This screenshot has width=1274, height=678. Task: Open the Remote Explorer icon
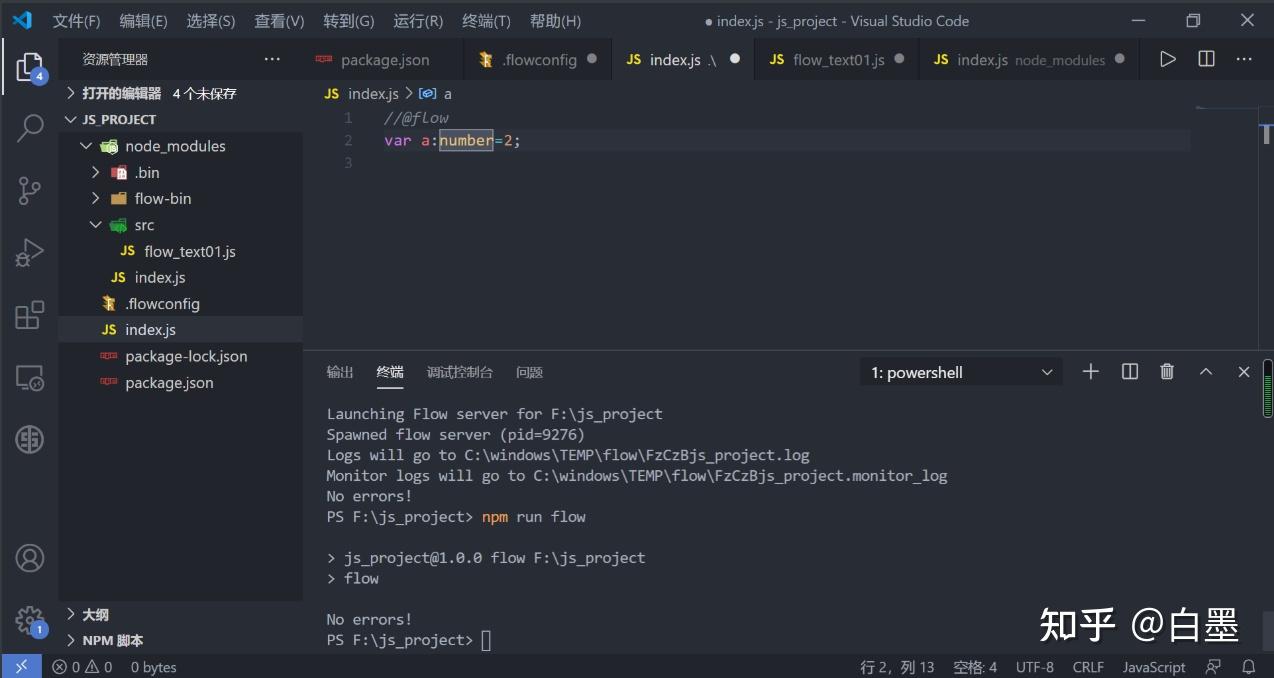coord(30,378)
